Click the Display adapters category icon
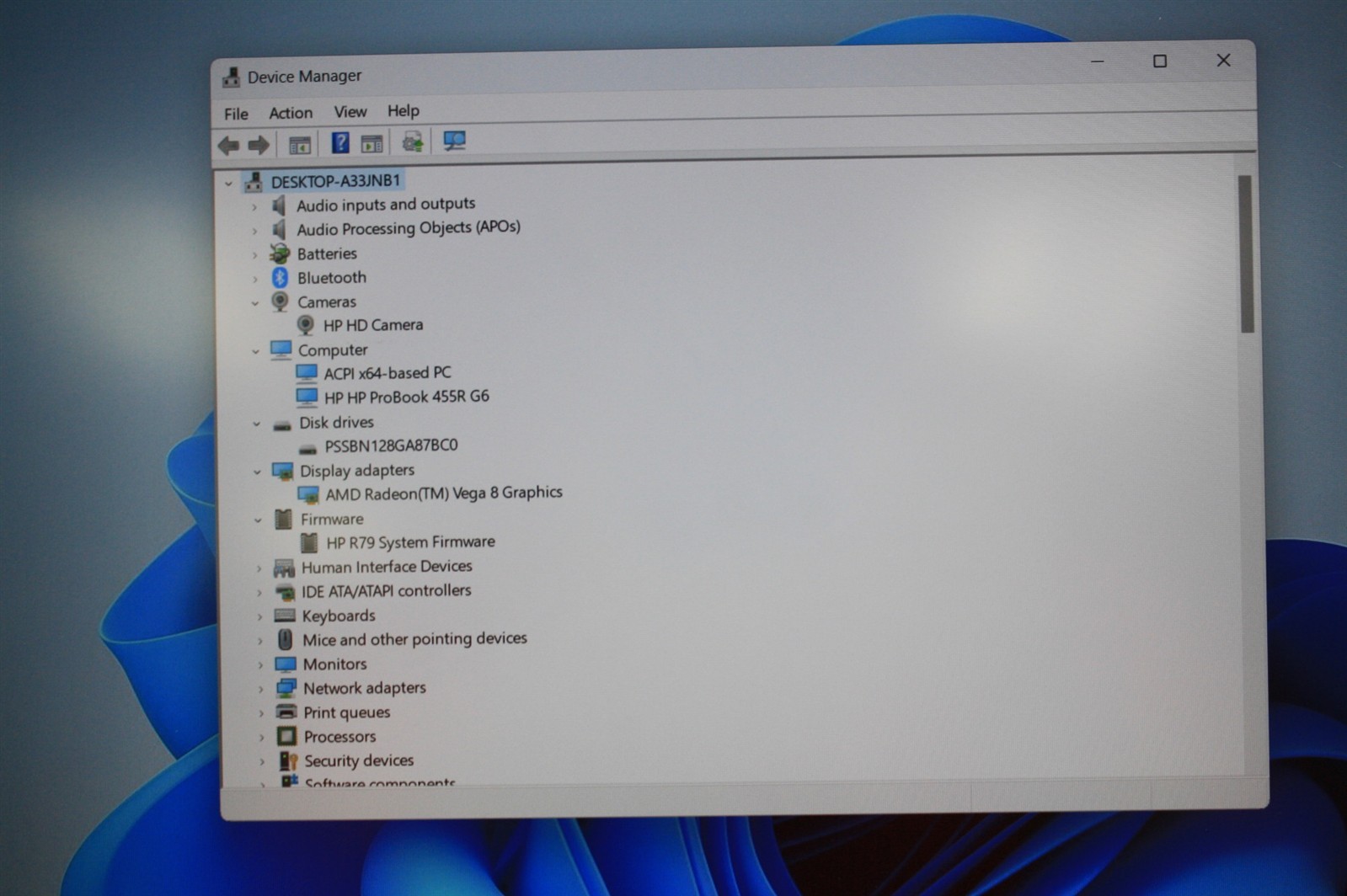The height and width of the screenshot is (896, 1347). [x=283, y=472]
